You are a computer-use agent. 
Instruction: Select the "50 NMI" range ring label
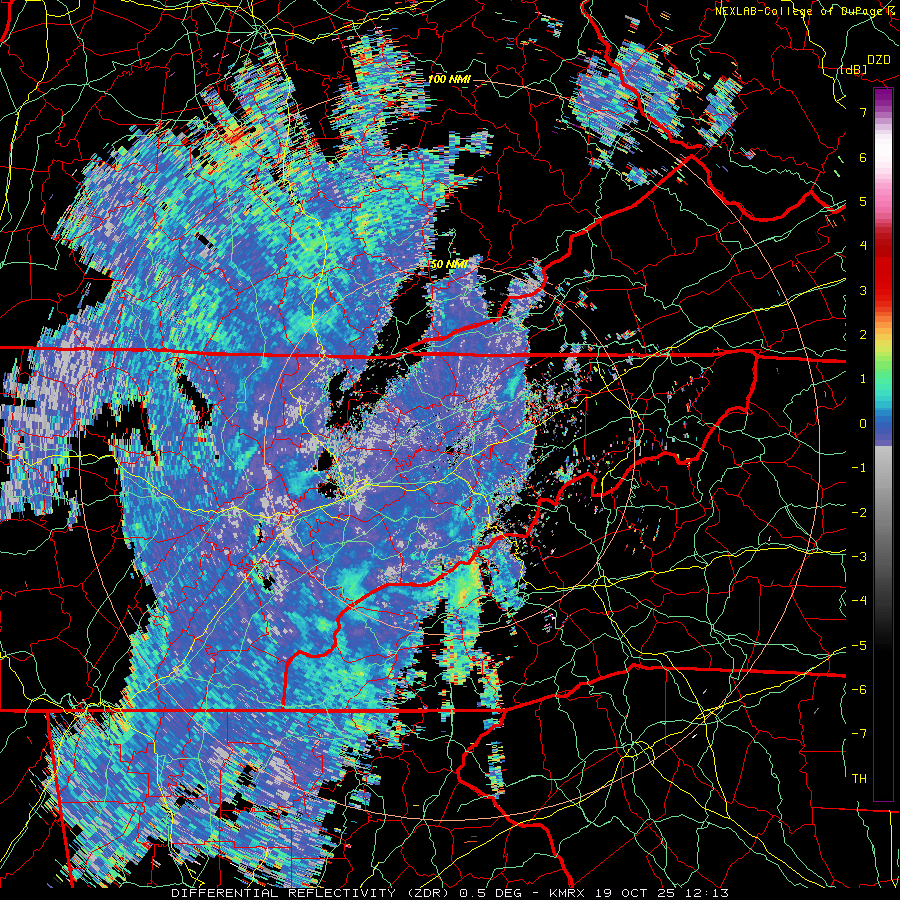tap(449, 265)
